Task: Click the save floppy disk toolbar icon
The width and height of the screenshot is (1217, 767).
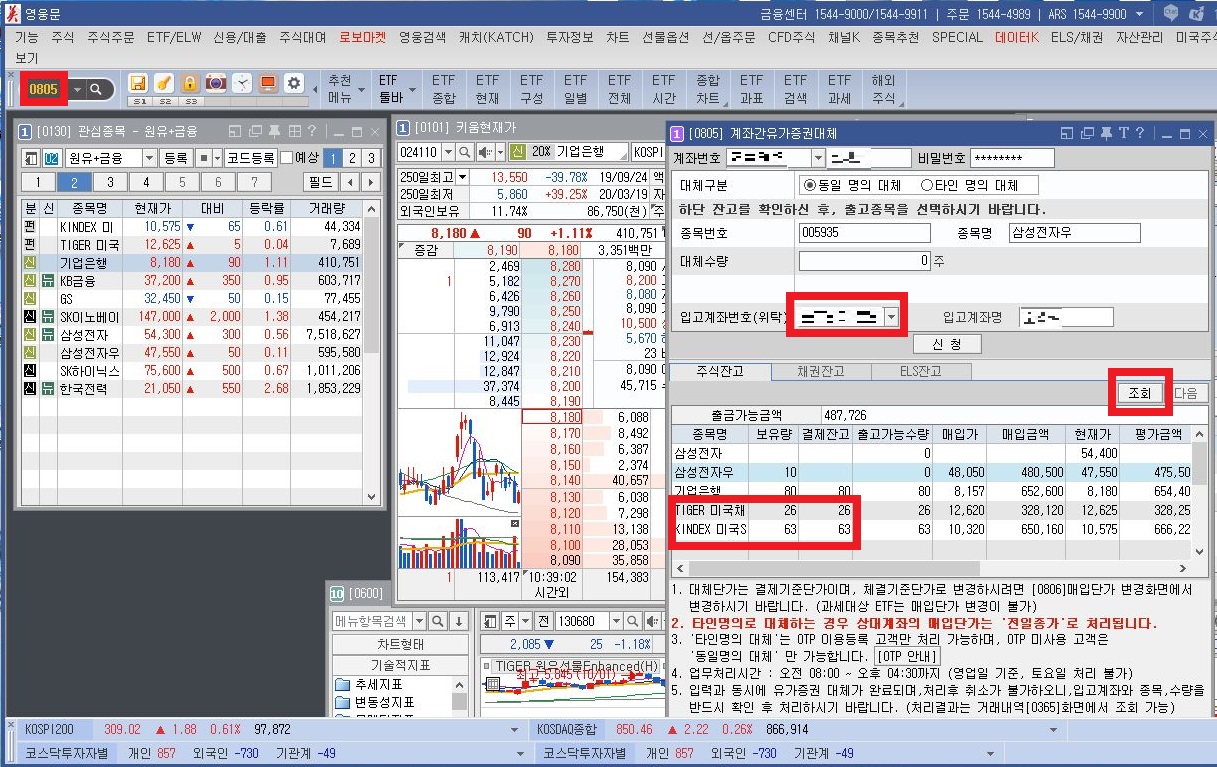Action: point(138,84)
